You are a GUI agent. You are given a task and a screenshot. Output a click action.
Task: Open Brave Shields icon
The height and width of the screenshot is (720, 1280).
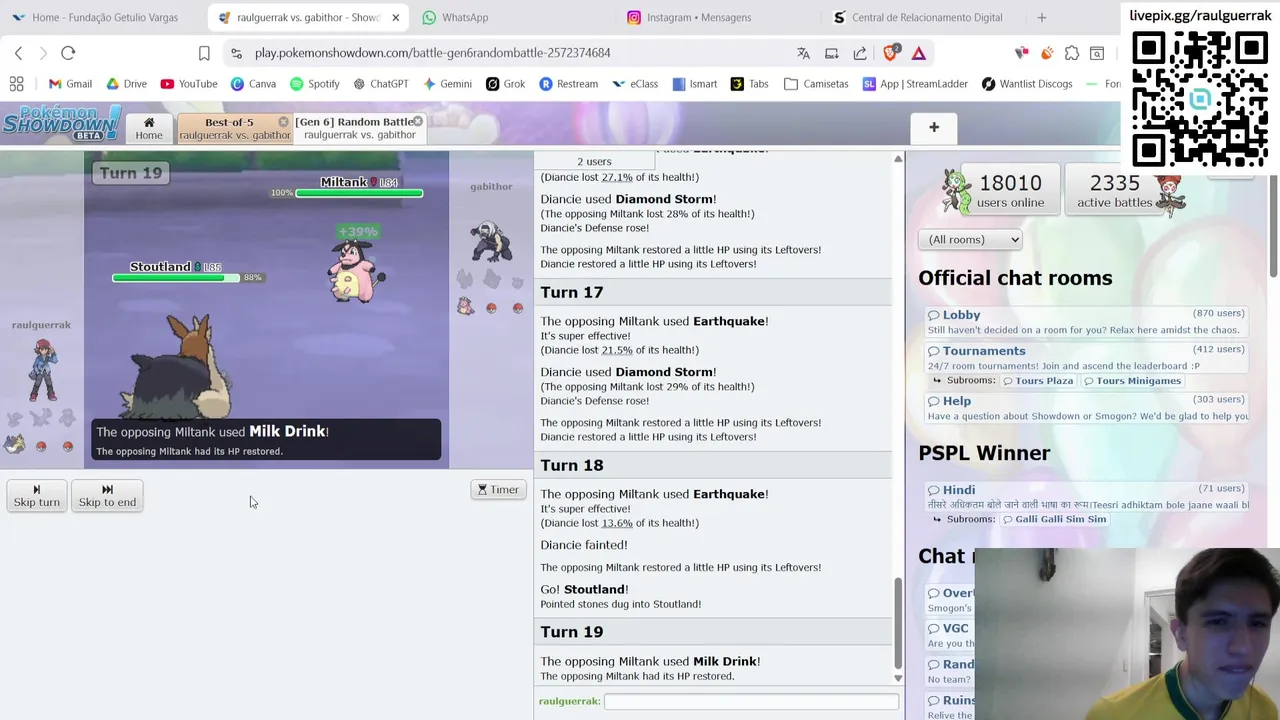click(x=891, y=53)
